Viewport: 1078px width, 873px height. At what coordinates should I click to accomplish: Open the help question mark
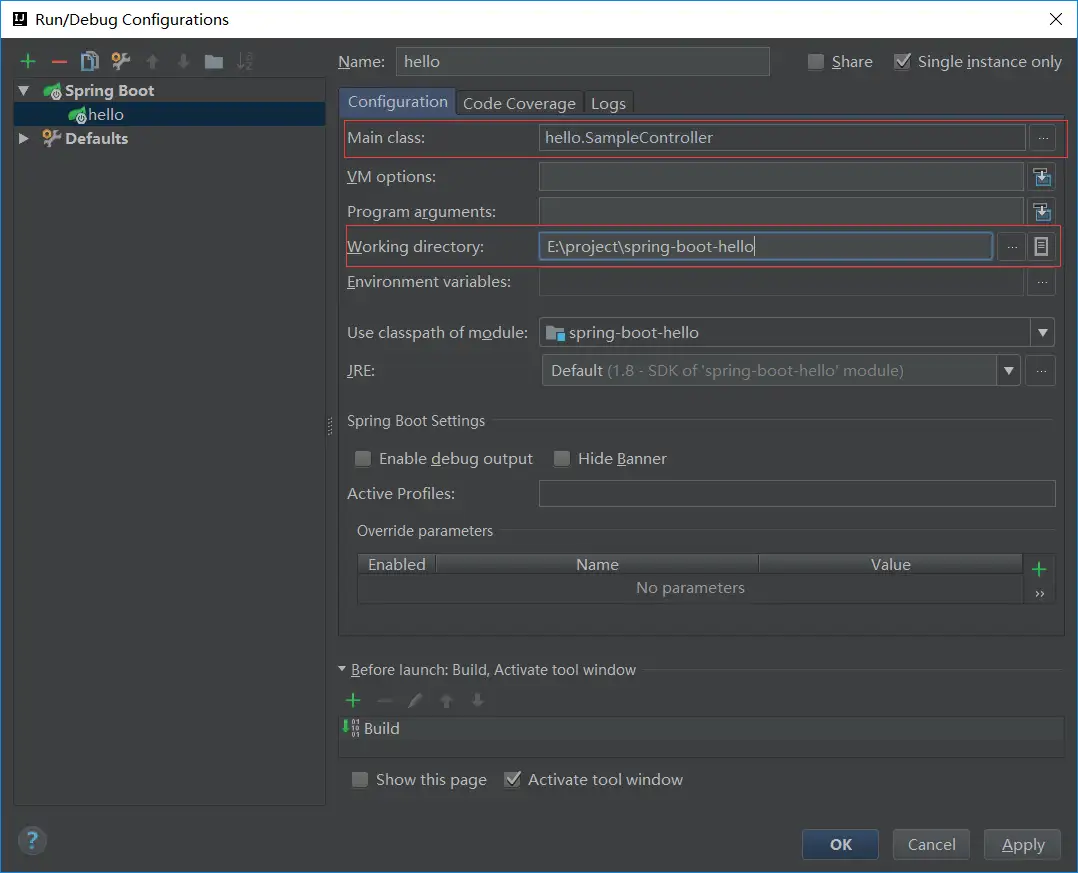point(32,839)
